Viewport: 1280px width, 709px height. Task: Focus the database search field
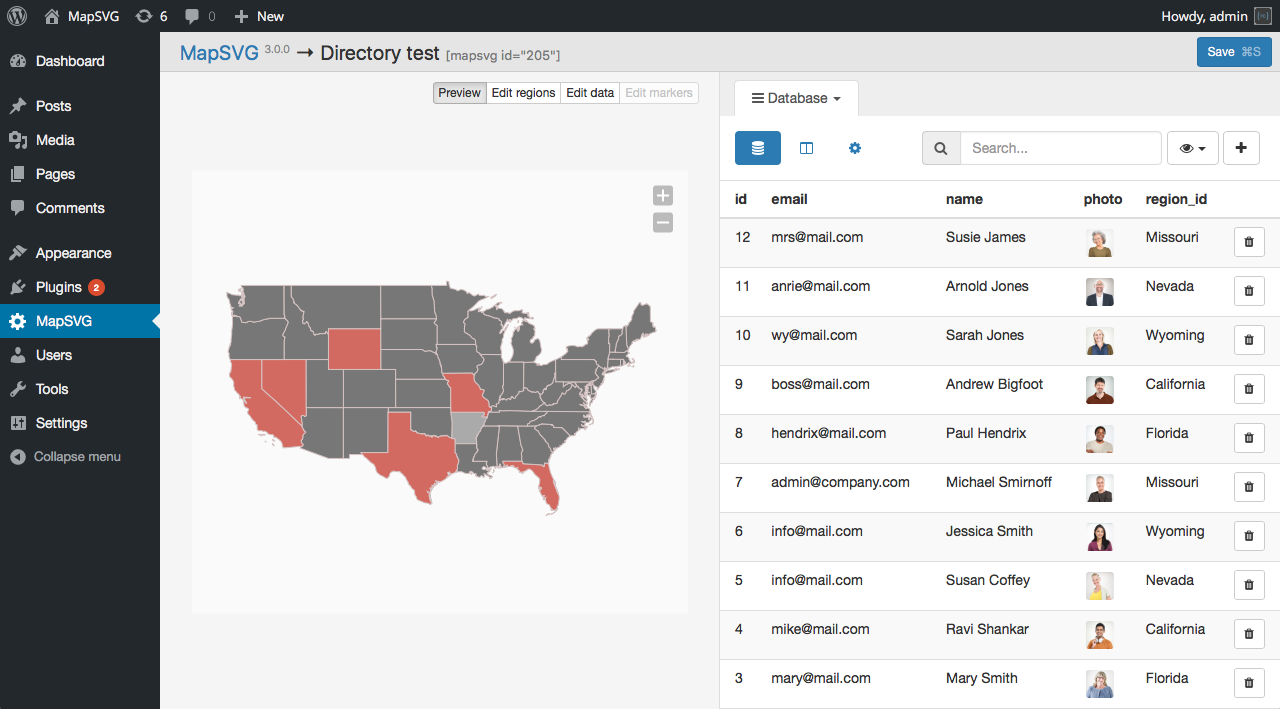pos(1060,148)
